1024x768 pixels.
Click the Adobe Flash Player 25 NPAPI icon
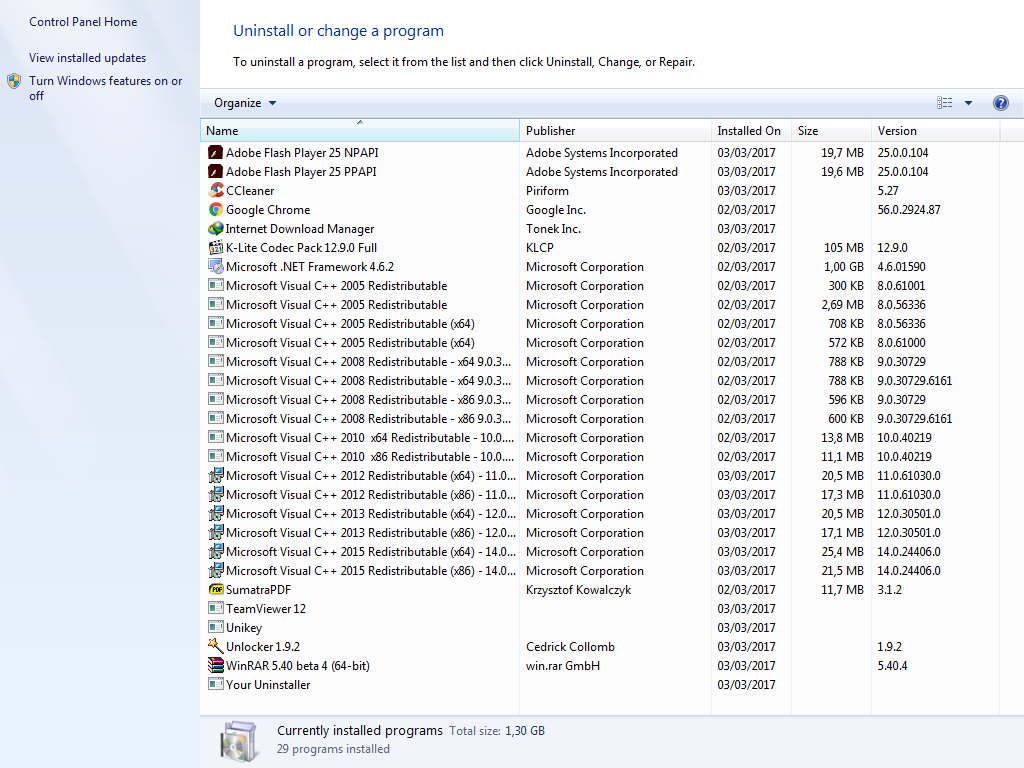(x=216, y=153)
